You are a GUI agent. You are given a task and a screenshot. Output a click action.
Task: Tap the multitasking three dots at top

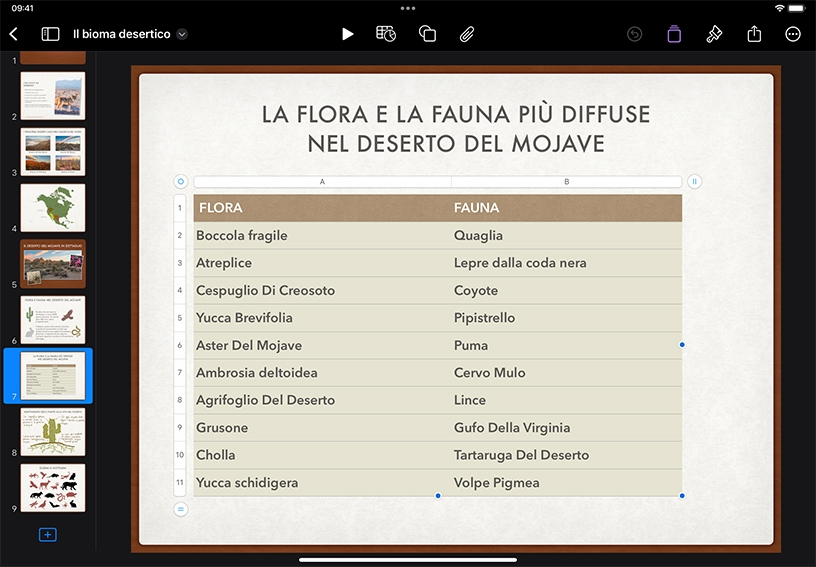pyautogui.click(x=408, y=8)
